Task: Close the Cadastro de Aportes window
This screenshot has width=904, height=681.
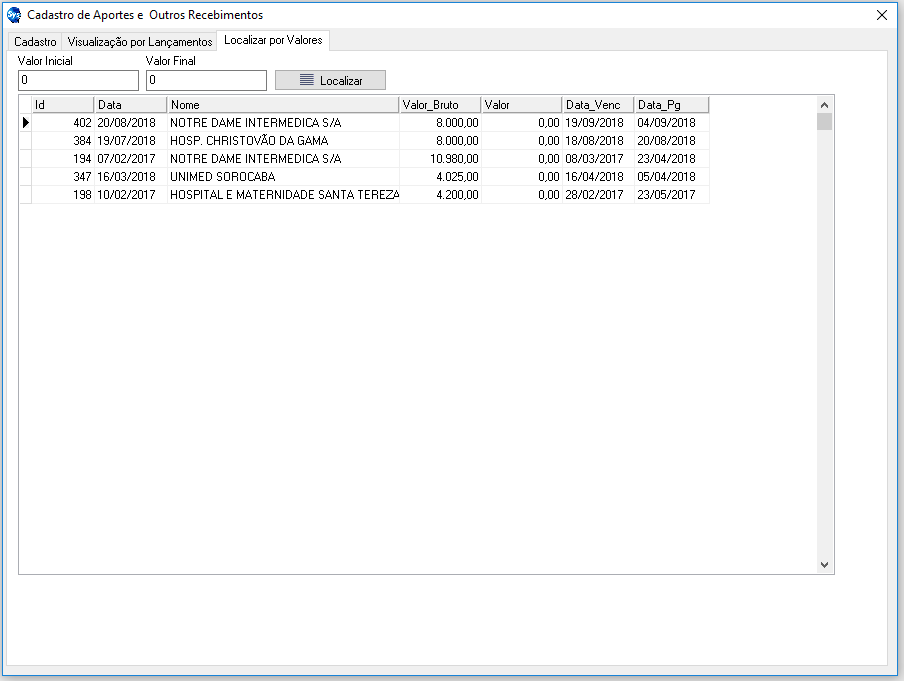Action: [x=881, y=15]
